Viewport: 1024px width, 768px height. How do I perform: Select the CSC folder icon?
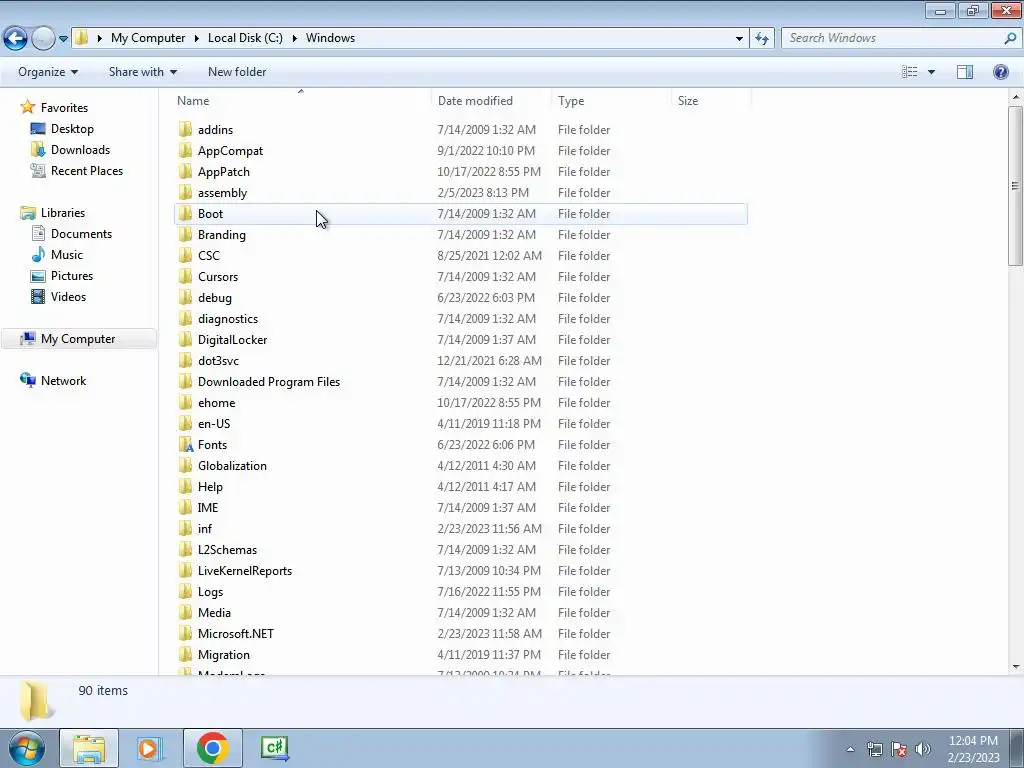tap(185, 255)
